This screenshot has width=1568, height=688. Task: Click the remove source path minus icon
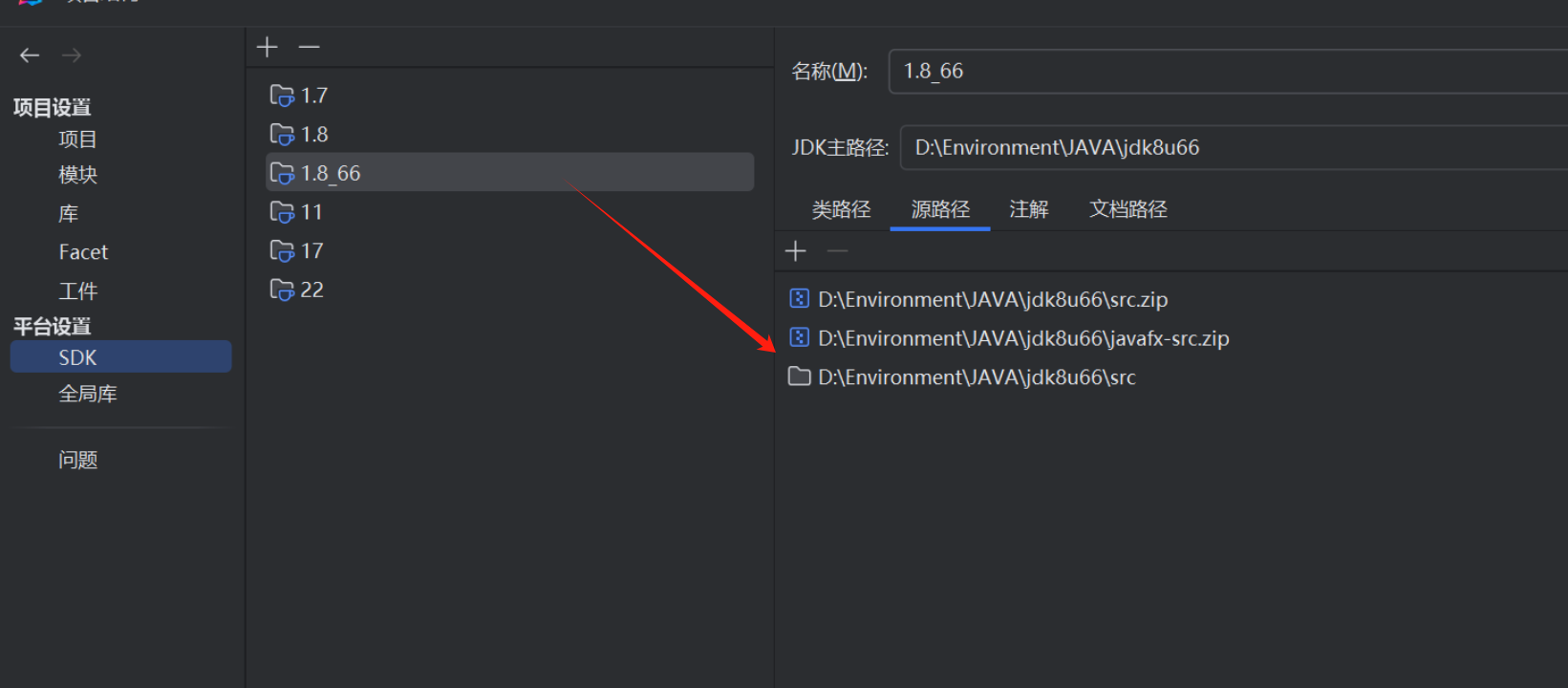(x=837, y=251)
